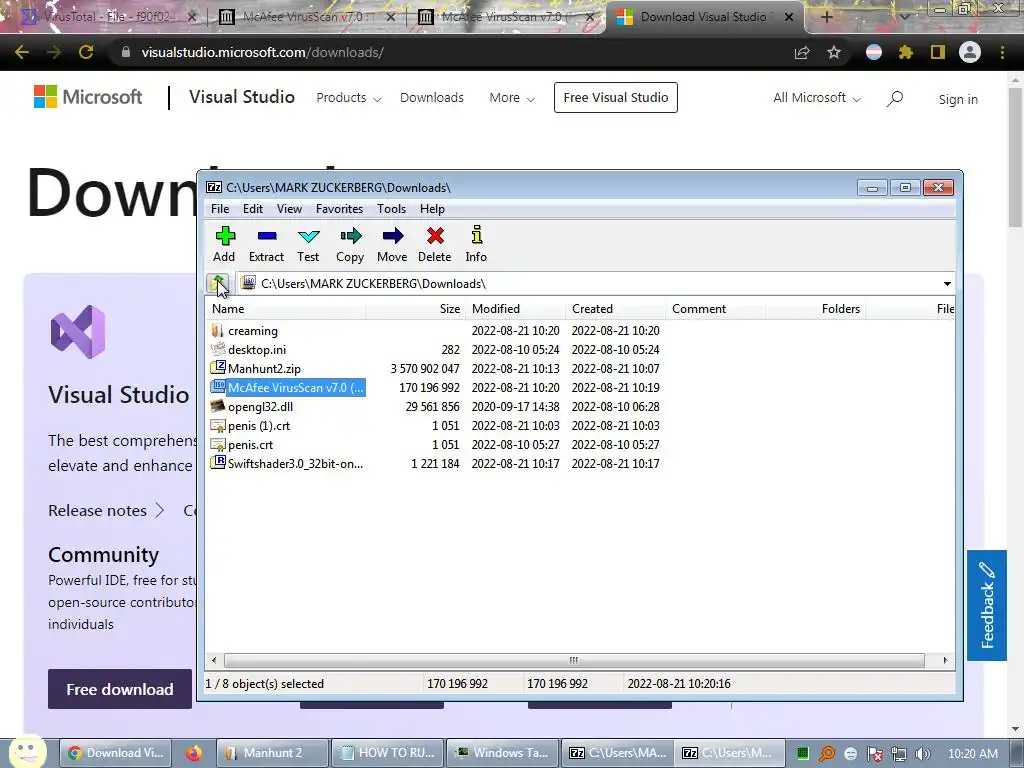Sort by the Created column header
Viewport: 1024px width, 768px height.
(615, 309)
